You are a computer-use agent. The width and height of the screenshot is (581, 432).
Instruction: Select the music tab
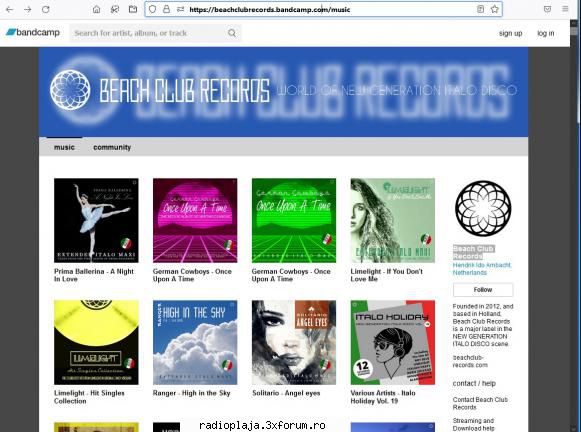tap(64, 147)
